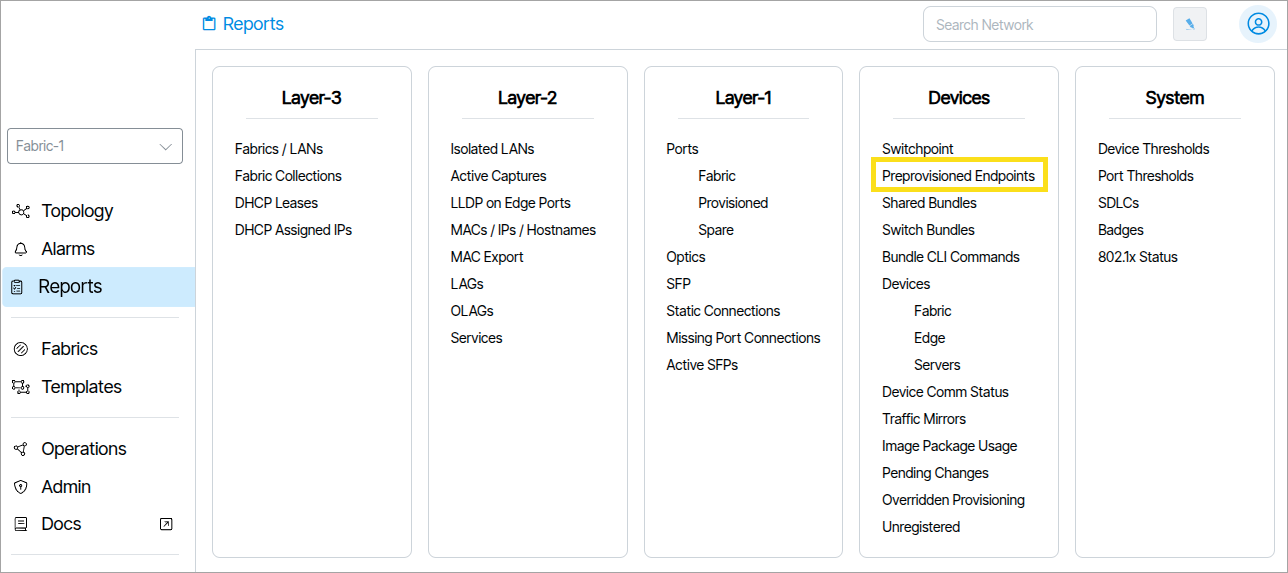1288x573 pixels.
Task: Select Provisioned under Ports
Action: coord(733,203)
